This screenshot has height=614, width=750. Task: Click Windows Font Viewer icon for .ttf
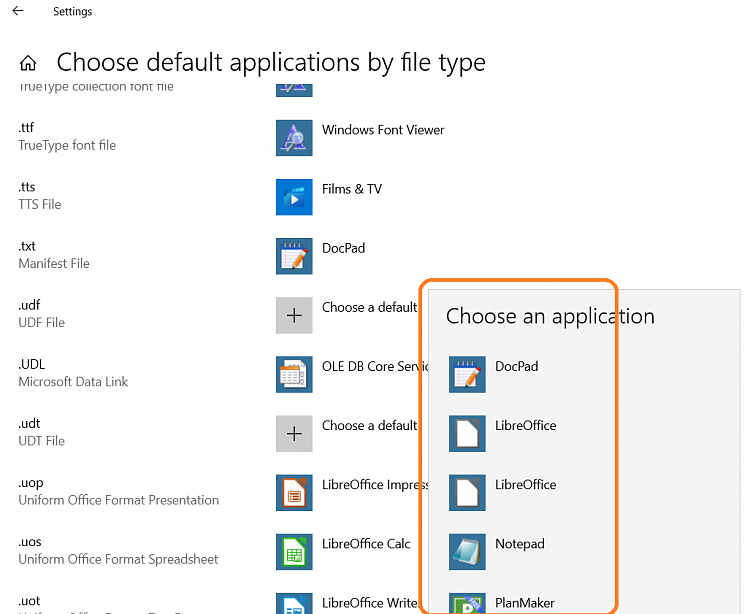coord(294,138)
